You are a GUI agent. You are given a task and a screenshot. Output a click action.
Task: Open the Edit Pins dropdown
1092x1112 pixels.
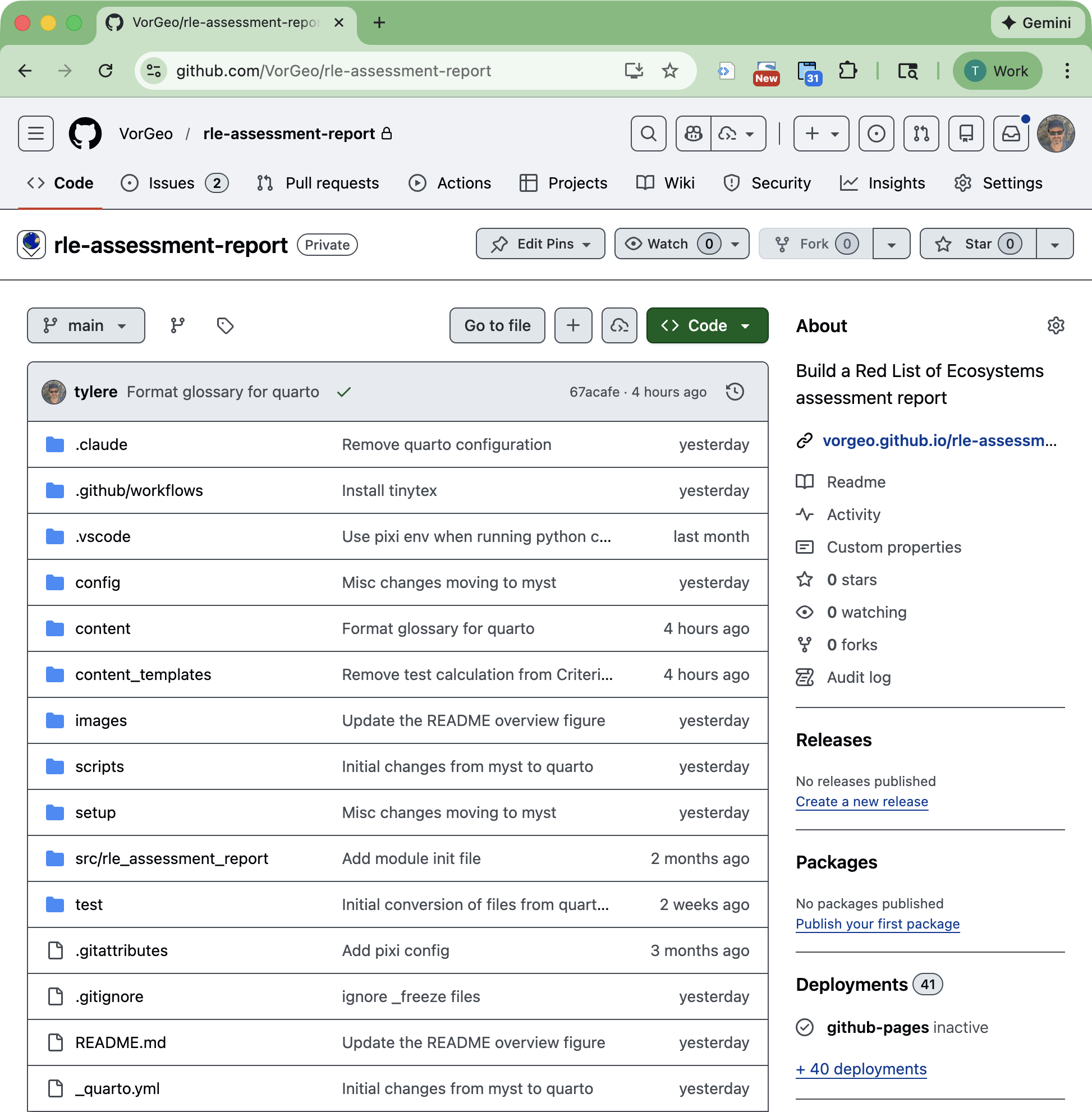click(x=540, y=243)
